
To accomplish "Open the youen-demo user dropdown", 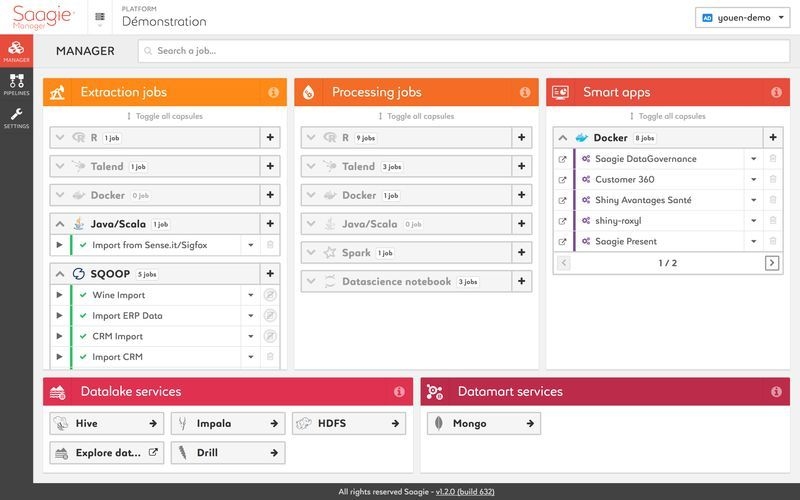I will [x=742, y=17].
